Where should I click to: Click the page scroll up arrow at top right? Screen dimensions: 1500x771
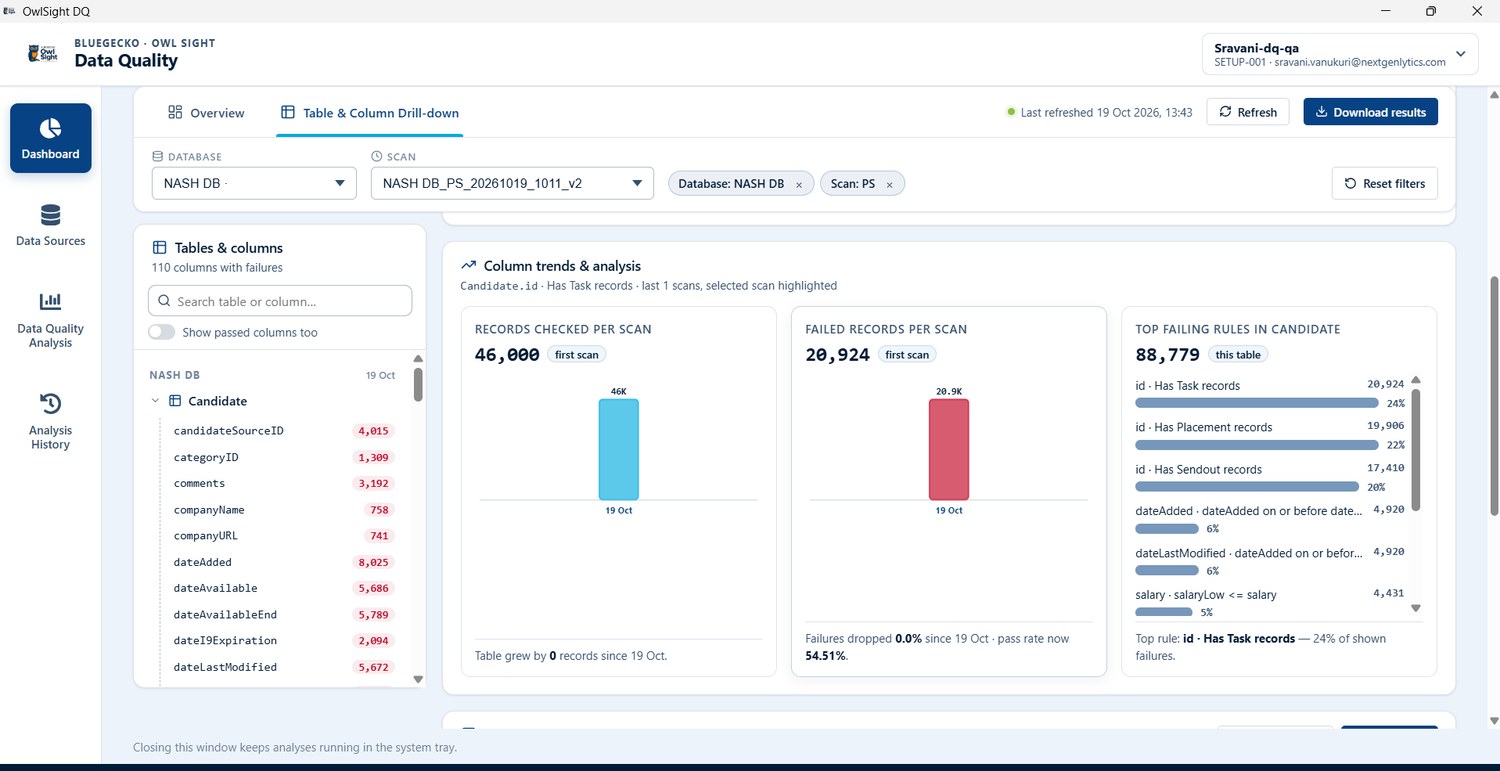pyautogui.click(x=1493, y=94)
